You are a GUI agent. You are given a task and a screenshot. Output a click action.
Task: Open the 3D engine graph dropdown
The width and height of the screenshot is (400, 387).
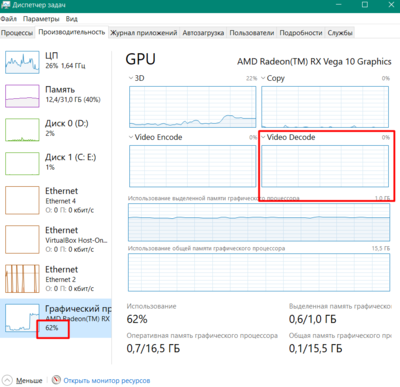[131, 78]
